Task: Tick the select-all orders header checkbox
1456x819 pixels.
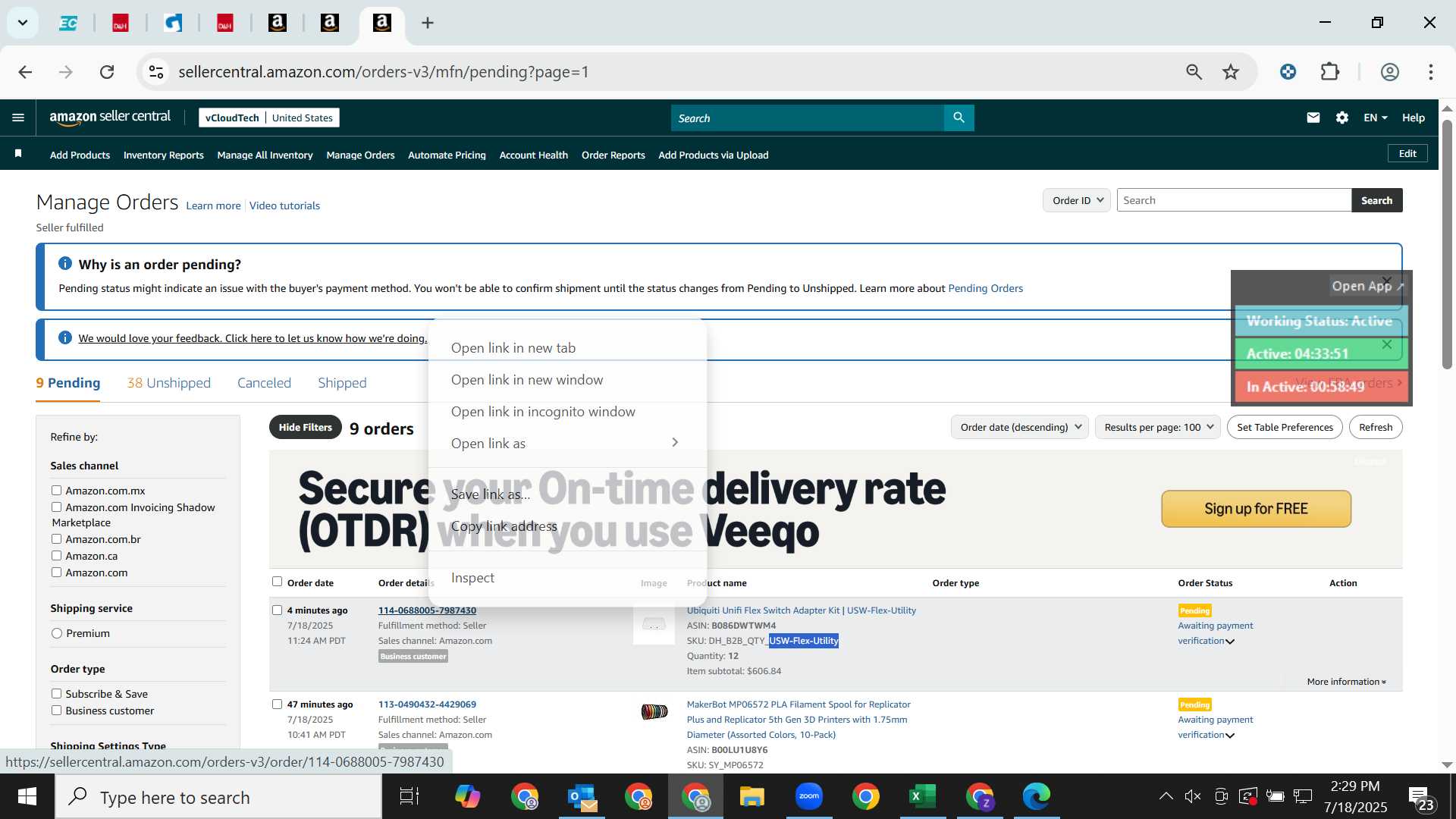Action: pyautogui.click(x=277, y=582)
